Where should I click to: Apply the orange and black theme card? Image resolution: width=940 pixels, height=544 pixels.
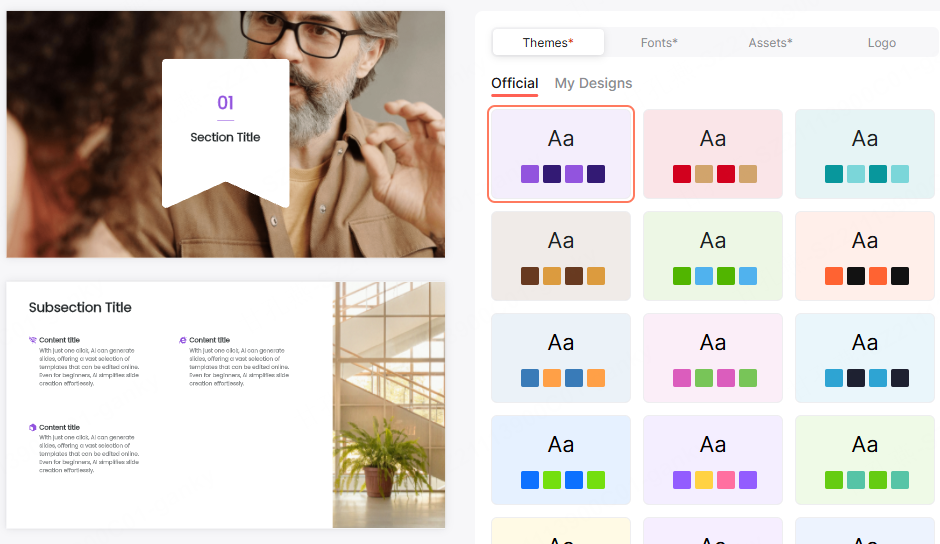864,256
